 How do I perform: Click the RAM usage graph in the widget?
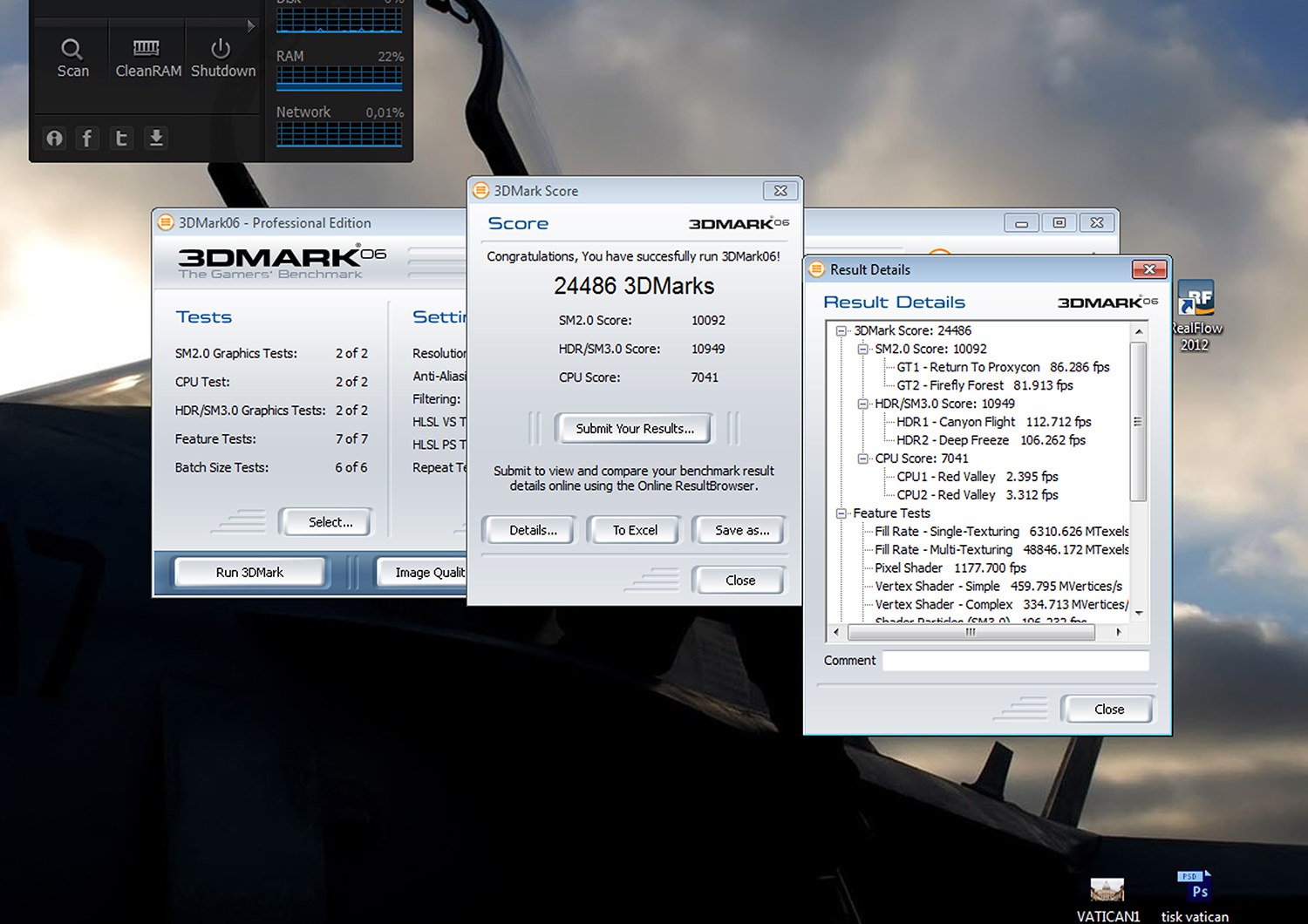pos(339,78)
